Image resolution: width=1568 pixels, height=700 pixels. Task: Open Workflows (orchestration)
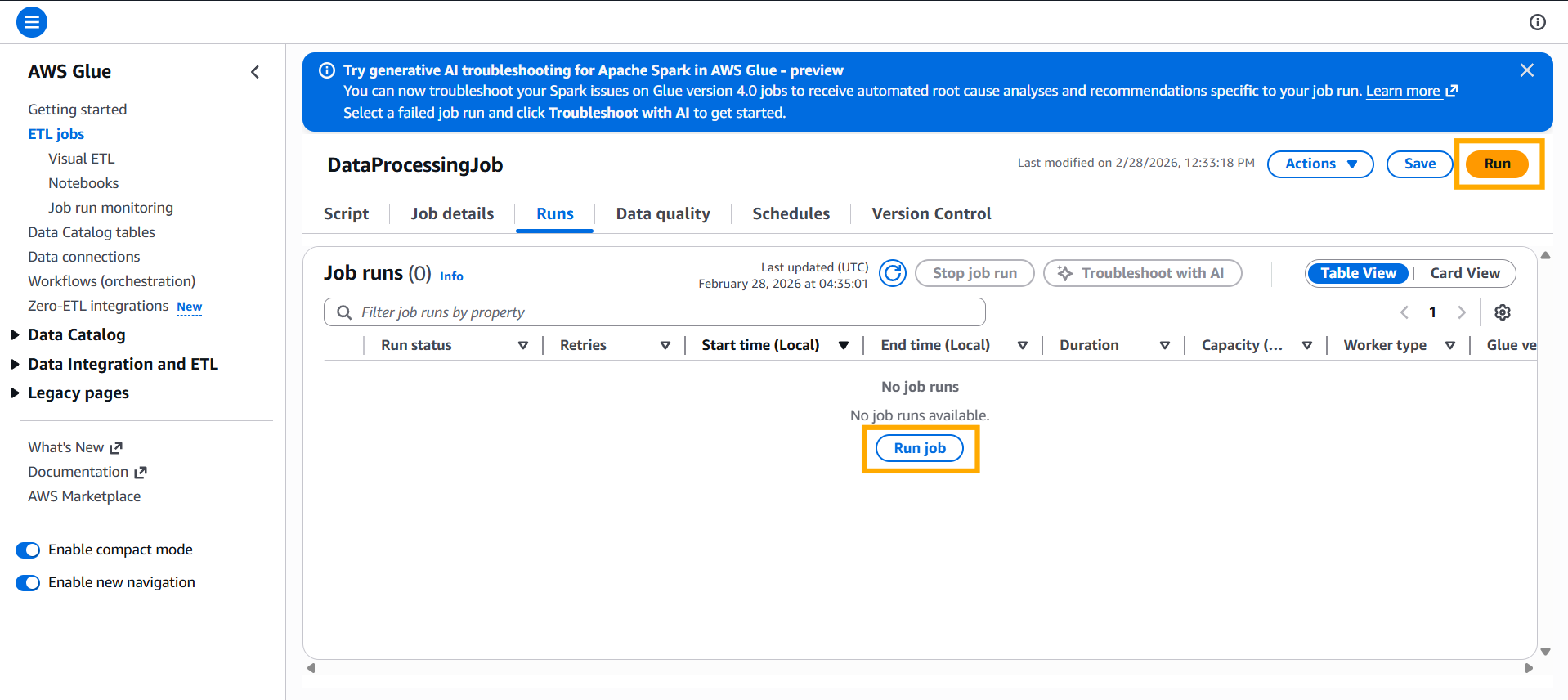[x=112, y=281]
